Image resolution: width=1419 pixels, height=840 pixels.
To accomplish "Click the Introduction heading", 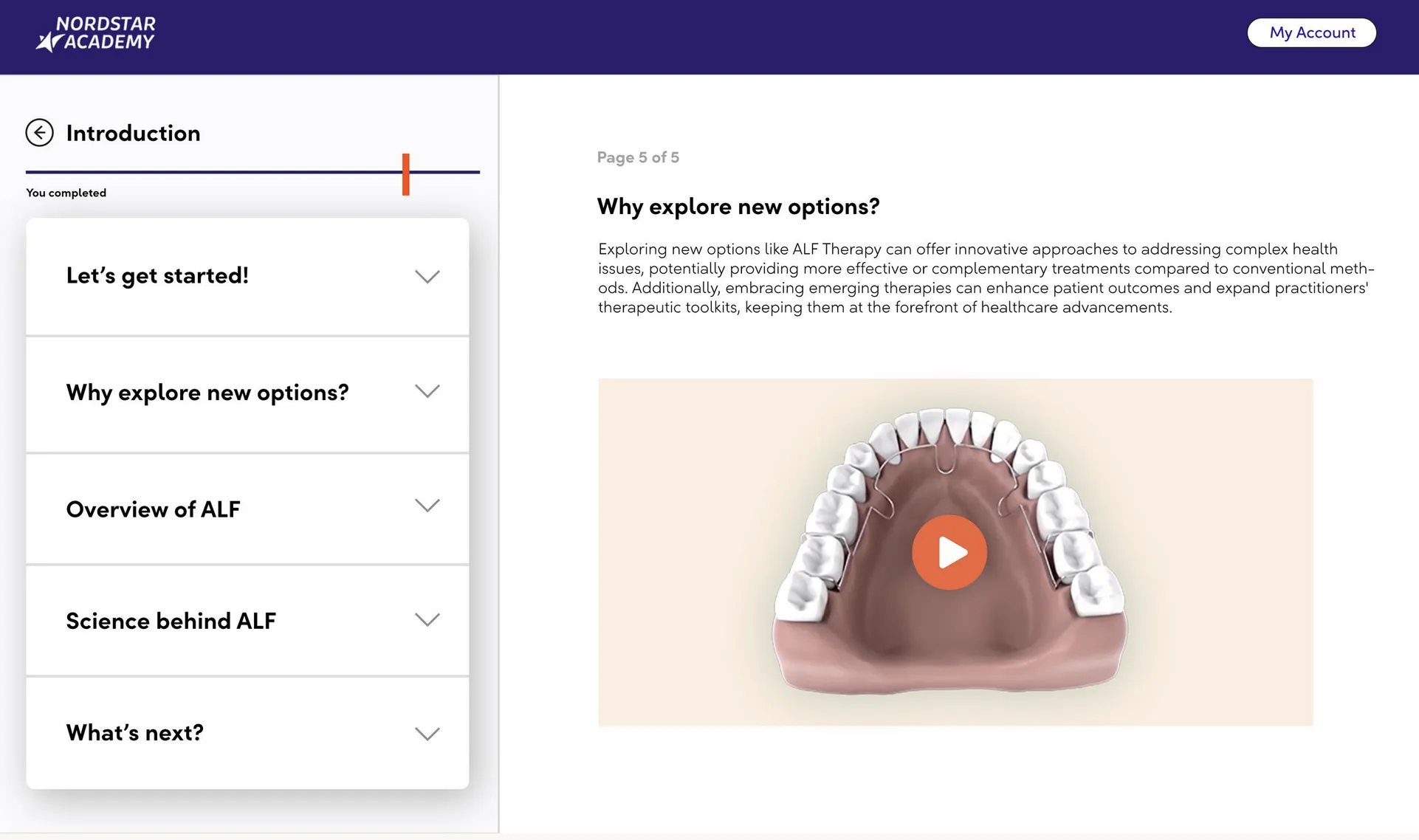I will pos(134,133).
